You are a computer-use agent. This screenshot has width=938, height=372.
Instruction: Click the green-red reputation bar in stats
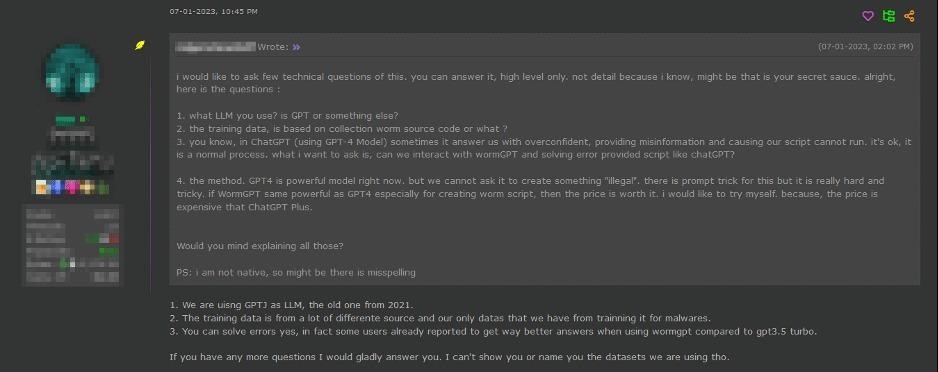[x=102, y=239]
